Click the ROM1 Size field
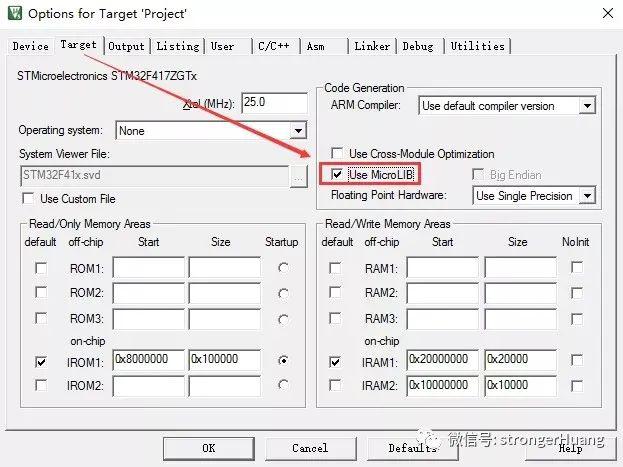 point(225,267)
